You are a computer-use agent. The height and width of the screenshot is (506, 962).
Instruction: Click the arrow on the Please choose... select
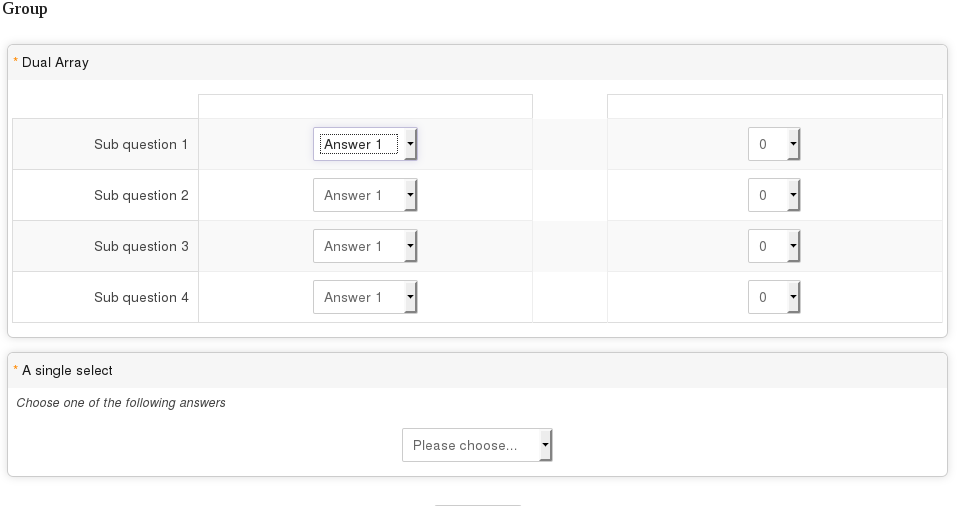545,446
